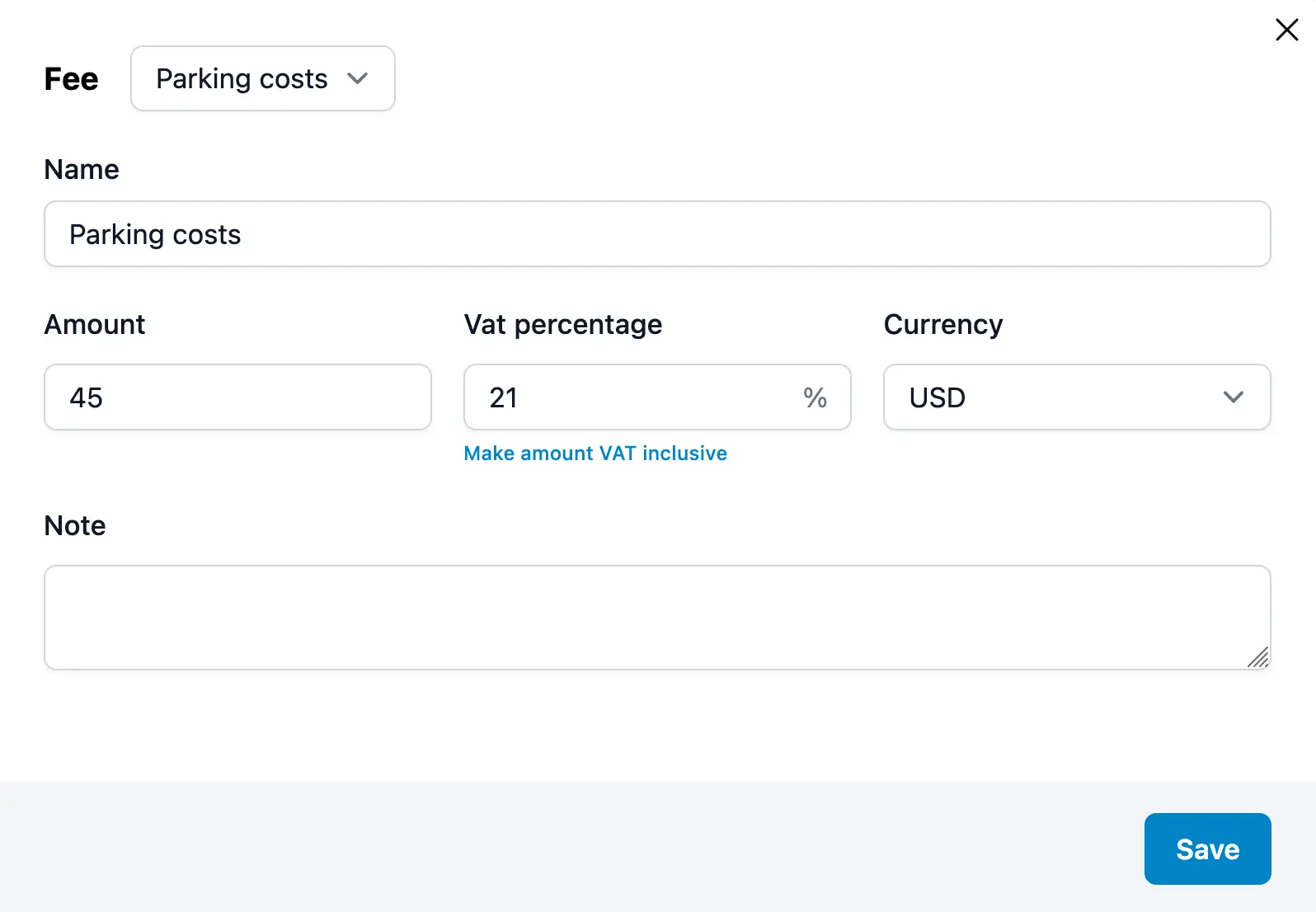
Task: Click the Make amount VAT inclusive link
Action: click(x=595, y=454)
